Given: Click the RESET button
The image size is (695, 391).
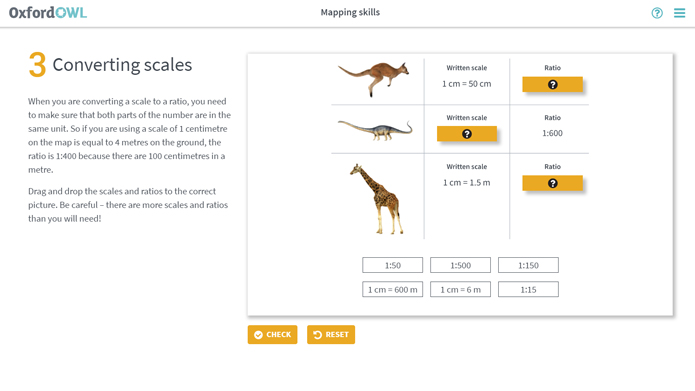Looking at the screenshot, I should coord(331,335).
